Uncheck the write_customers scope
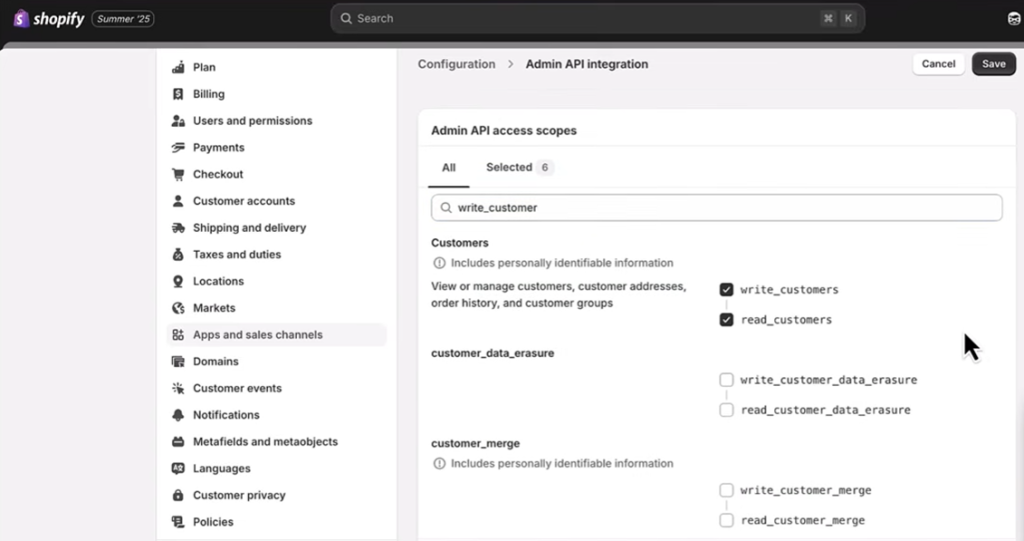This screenshot has height=541, width=1024. click(726, 289)
